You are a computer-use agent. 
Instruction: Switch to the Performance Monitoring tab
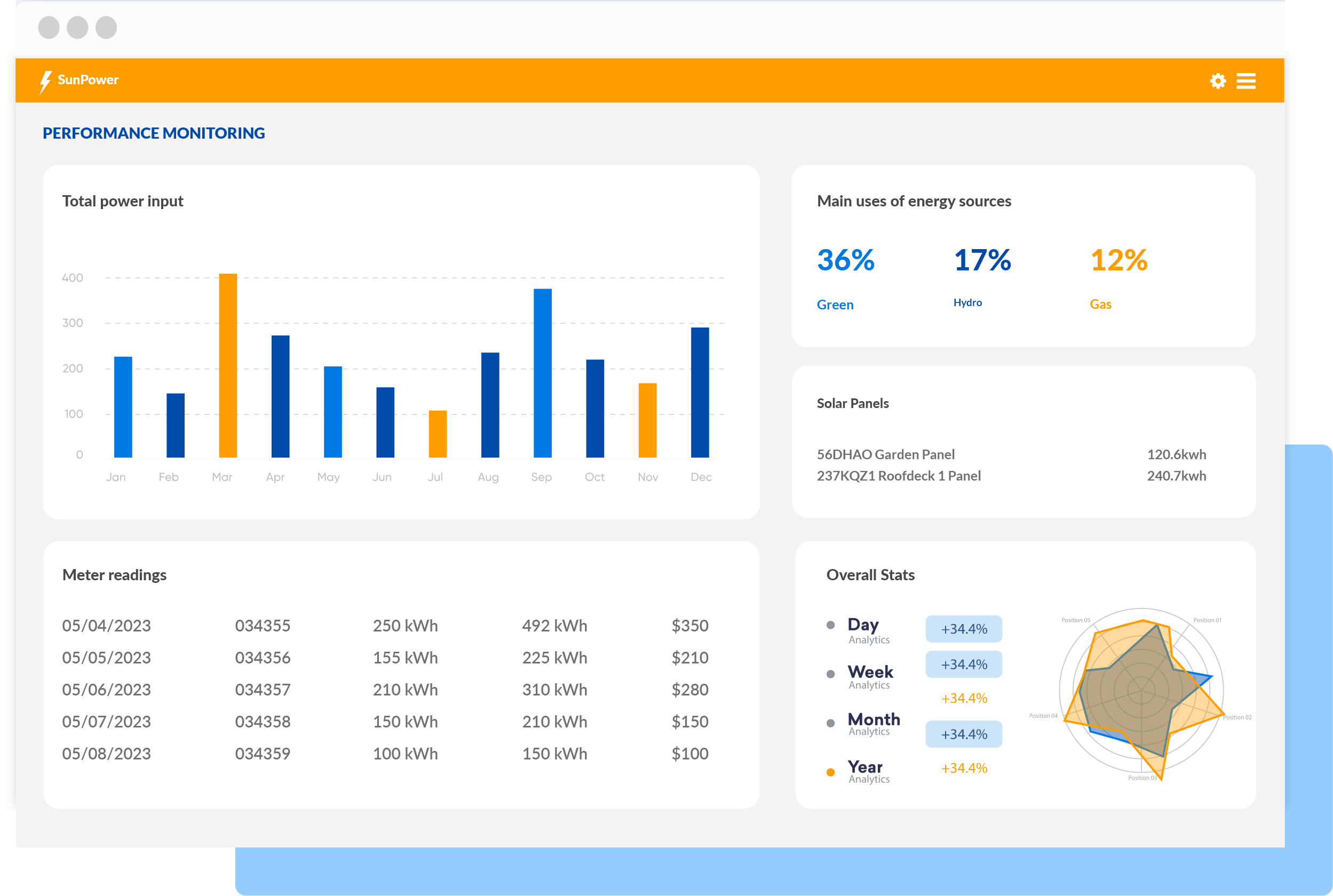coord(153,133)
